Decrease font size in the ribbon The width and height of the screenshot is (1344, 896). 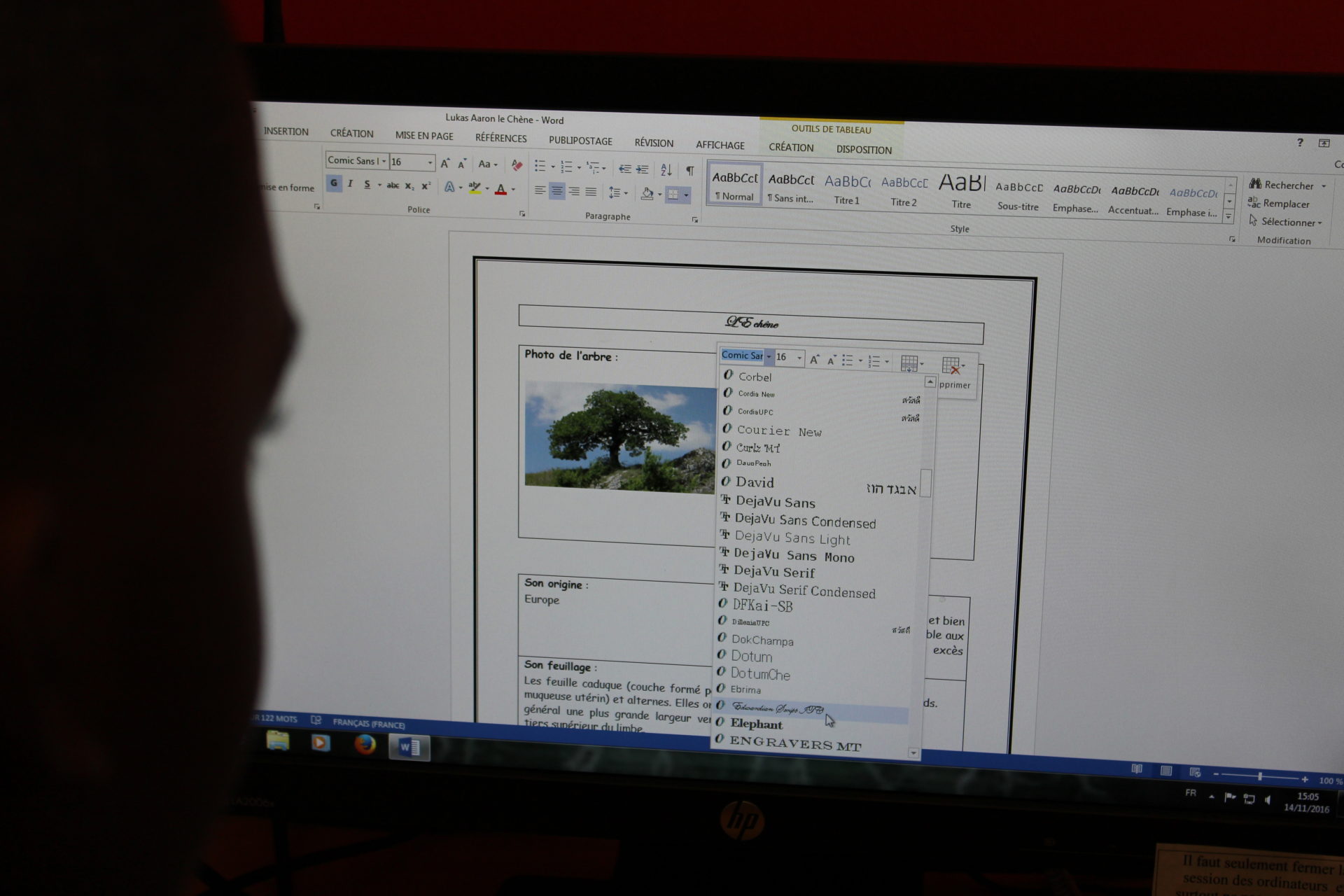[462, 164]
